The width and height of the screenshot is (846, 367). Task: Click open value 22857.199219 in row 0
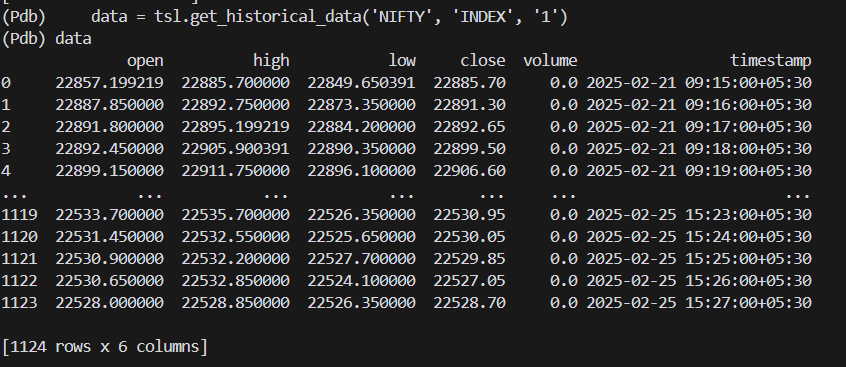click(x=110, y=83)
